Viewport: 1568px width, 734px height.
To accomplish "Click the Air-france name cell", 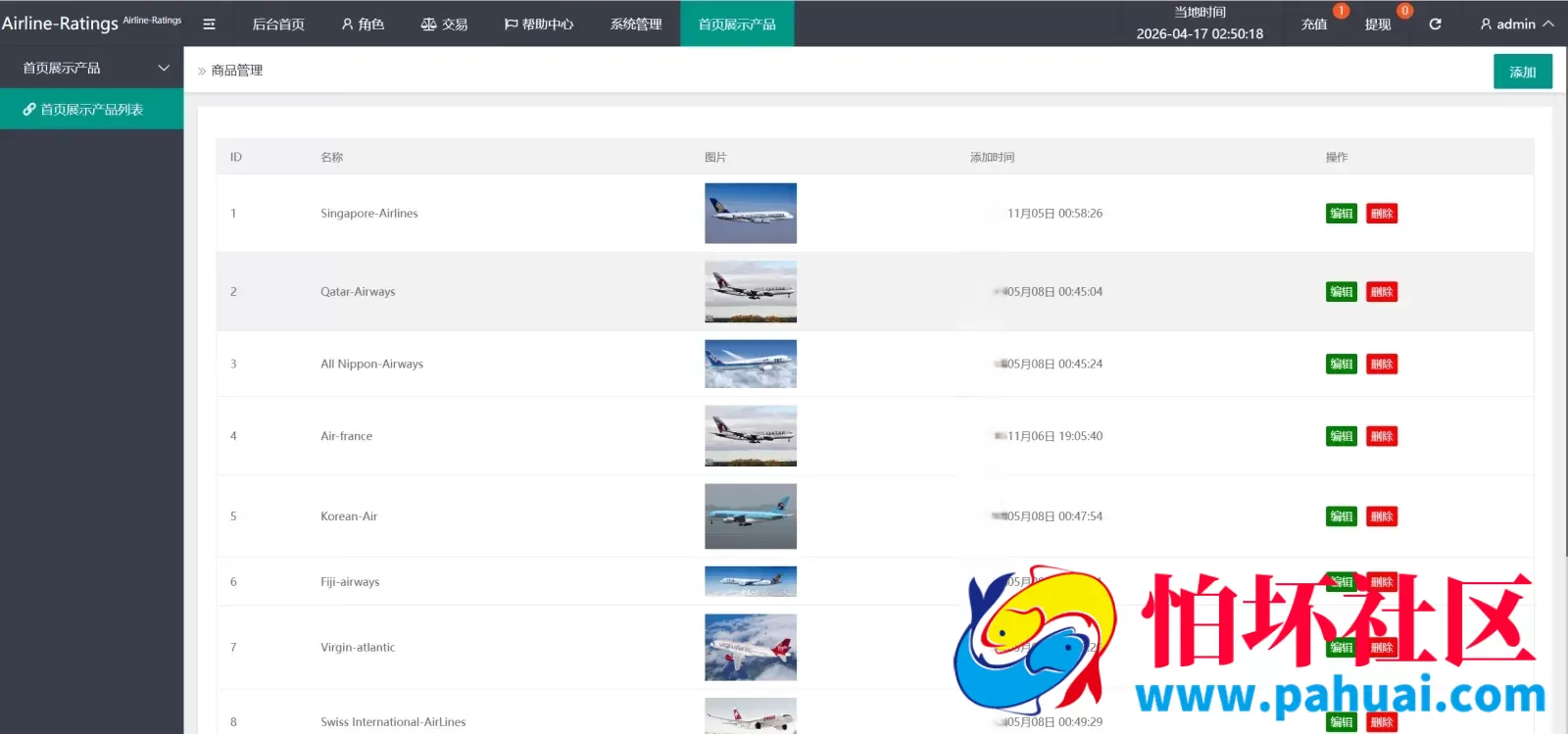I will tap(346, 437).
